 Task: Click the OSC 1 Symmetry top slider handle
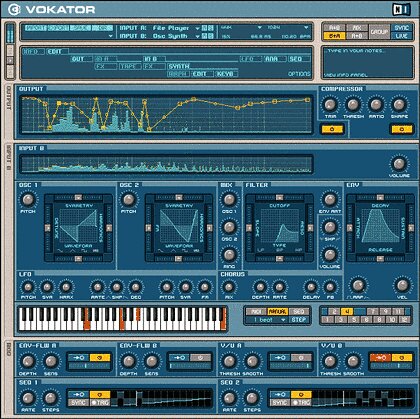[x=78, y=197]
